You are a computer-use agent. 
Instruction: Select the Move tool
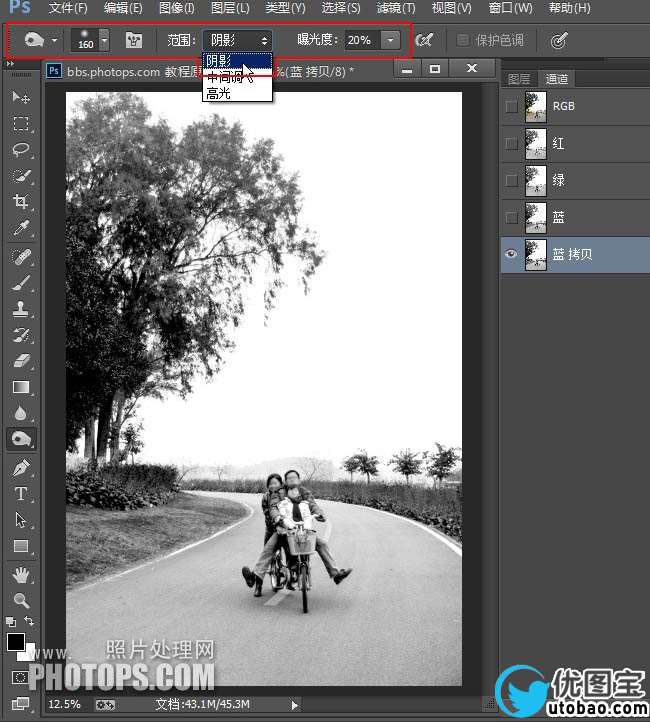pyautogui.click(x=21, y=97)
